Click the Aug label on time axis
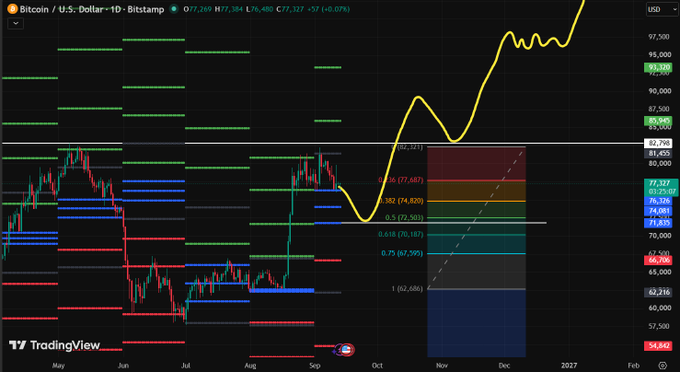 click(x=250, y=365)
